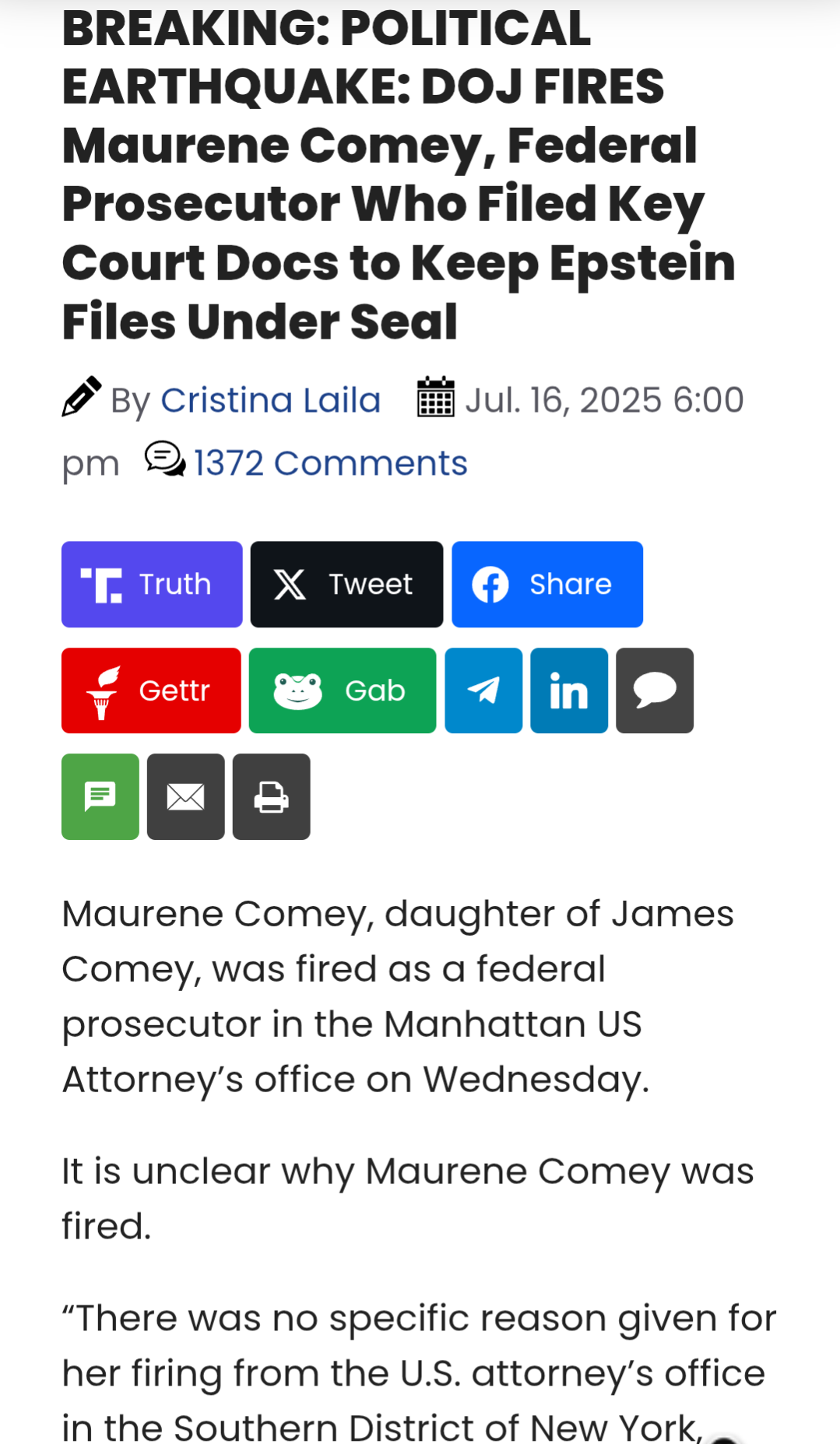Click the calendar date icon
The image size is (840, 1444).
pos(436,396)
